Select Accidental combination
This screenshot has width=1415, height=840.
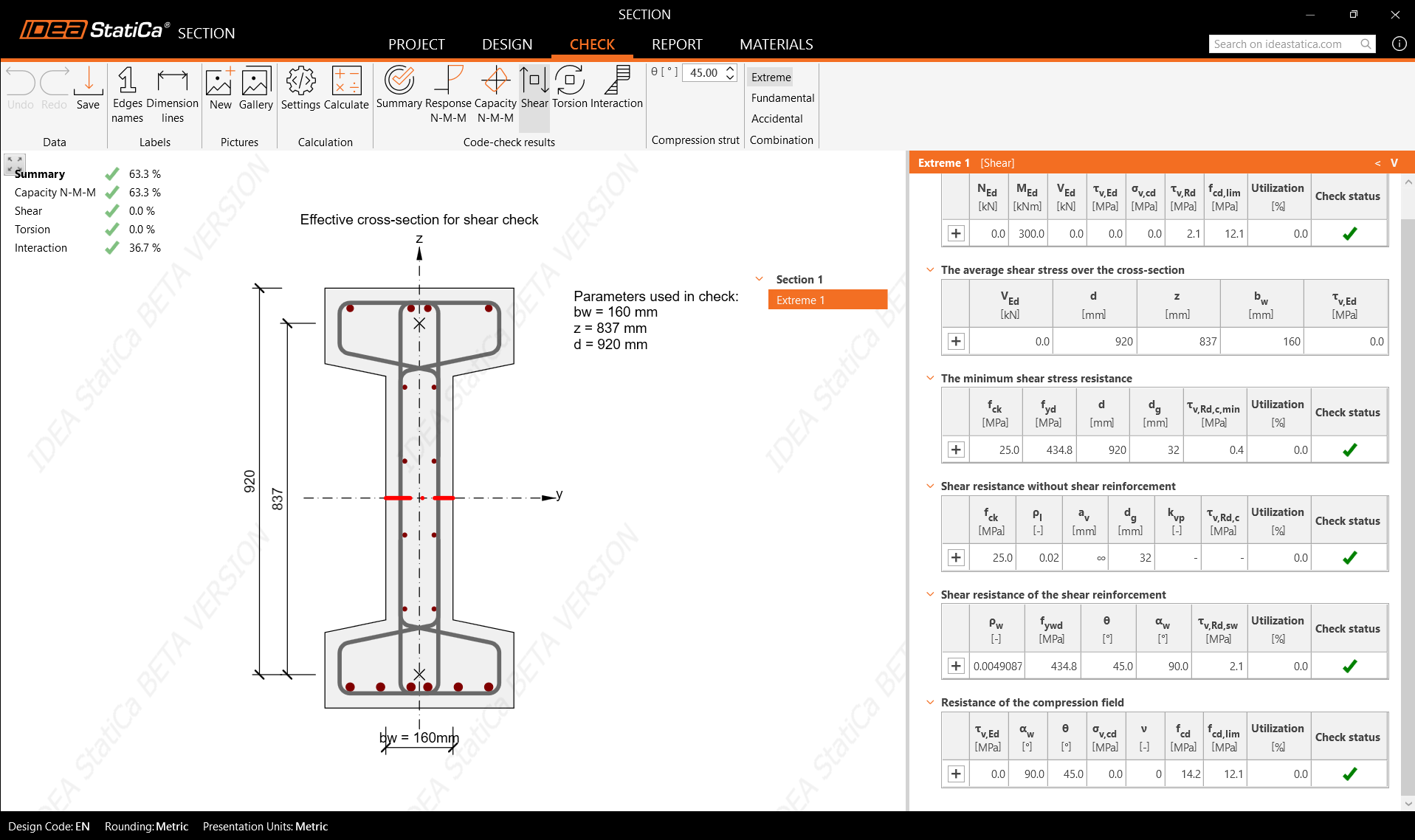tap(777, 119)
